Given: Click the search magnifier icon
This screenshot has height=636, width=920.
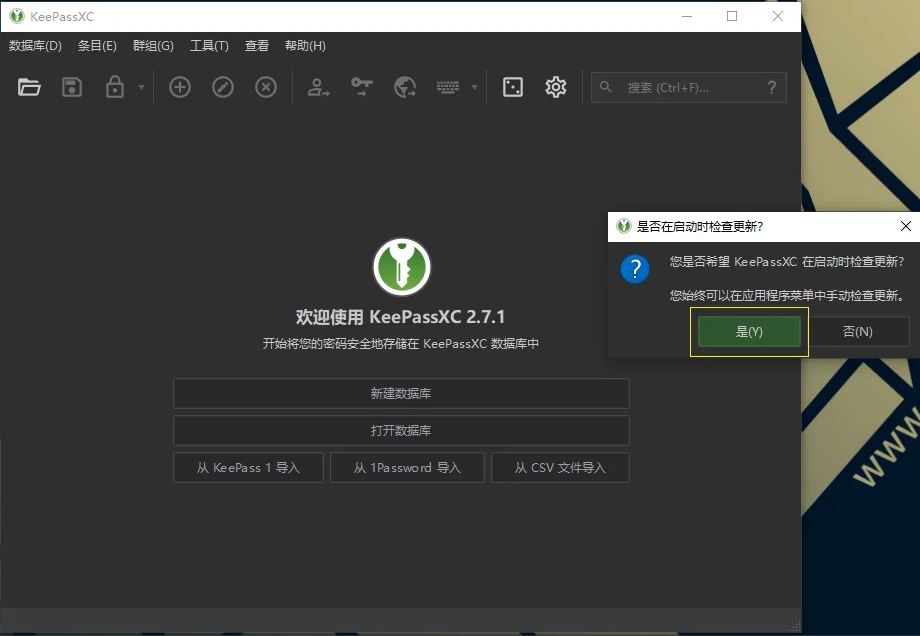Looking at the screenshot, I should tap(606, 87).
